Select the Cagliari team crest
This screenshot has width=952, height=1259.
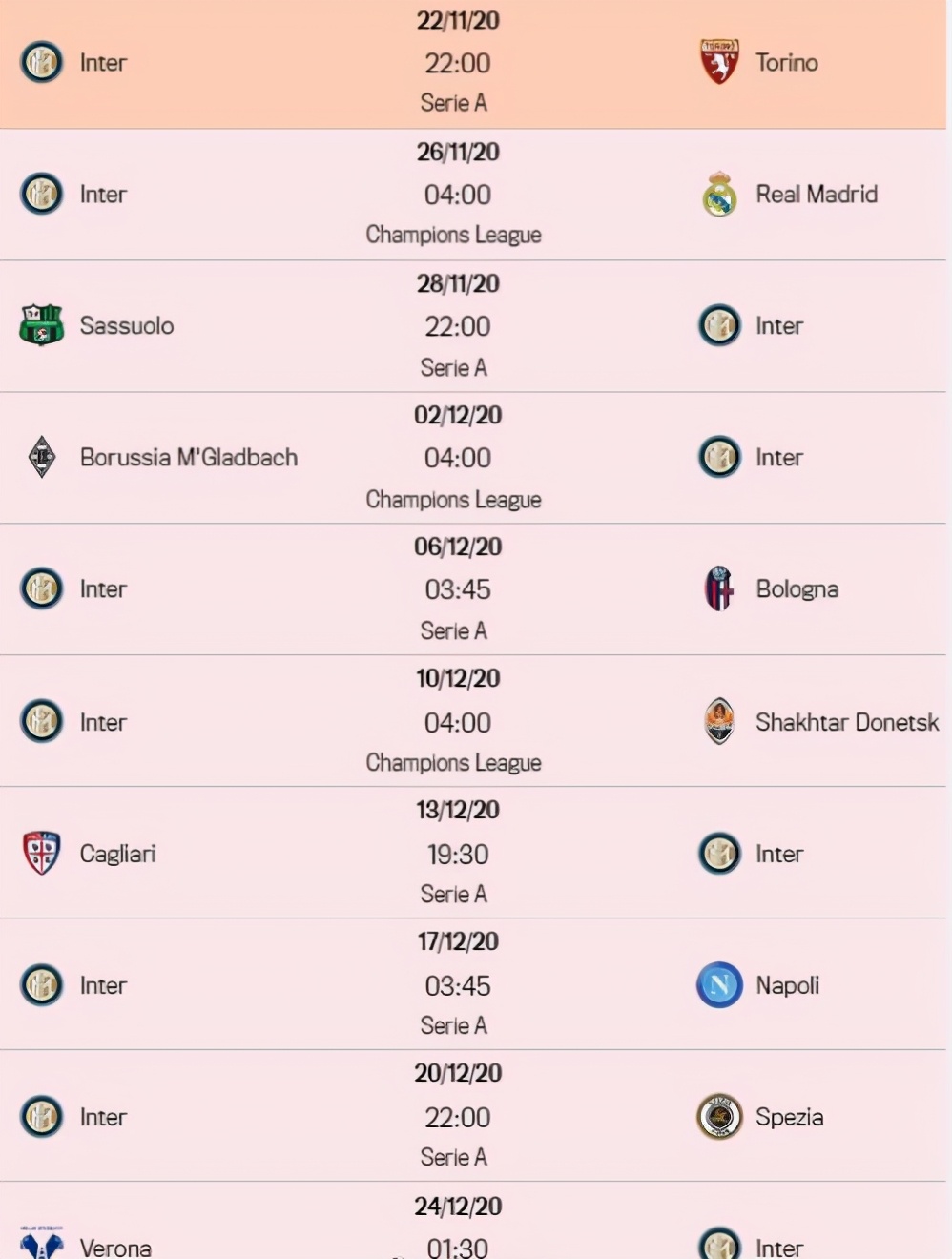[x=41, y=853]
